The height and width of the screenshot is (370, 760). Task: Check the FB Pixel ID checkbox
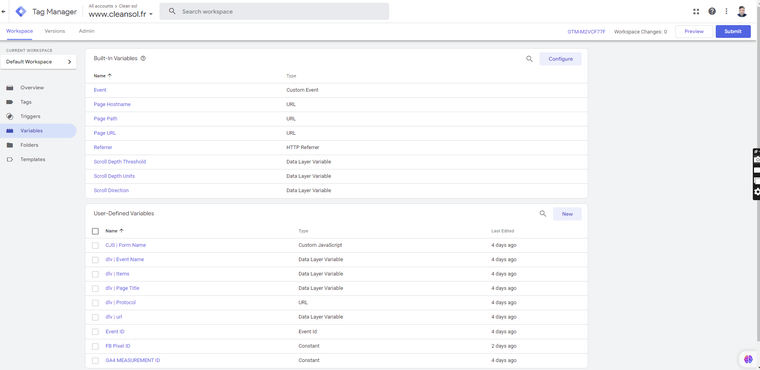(x=95, y=346)
